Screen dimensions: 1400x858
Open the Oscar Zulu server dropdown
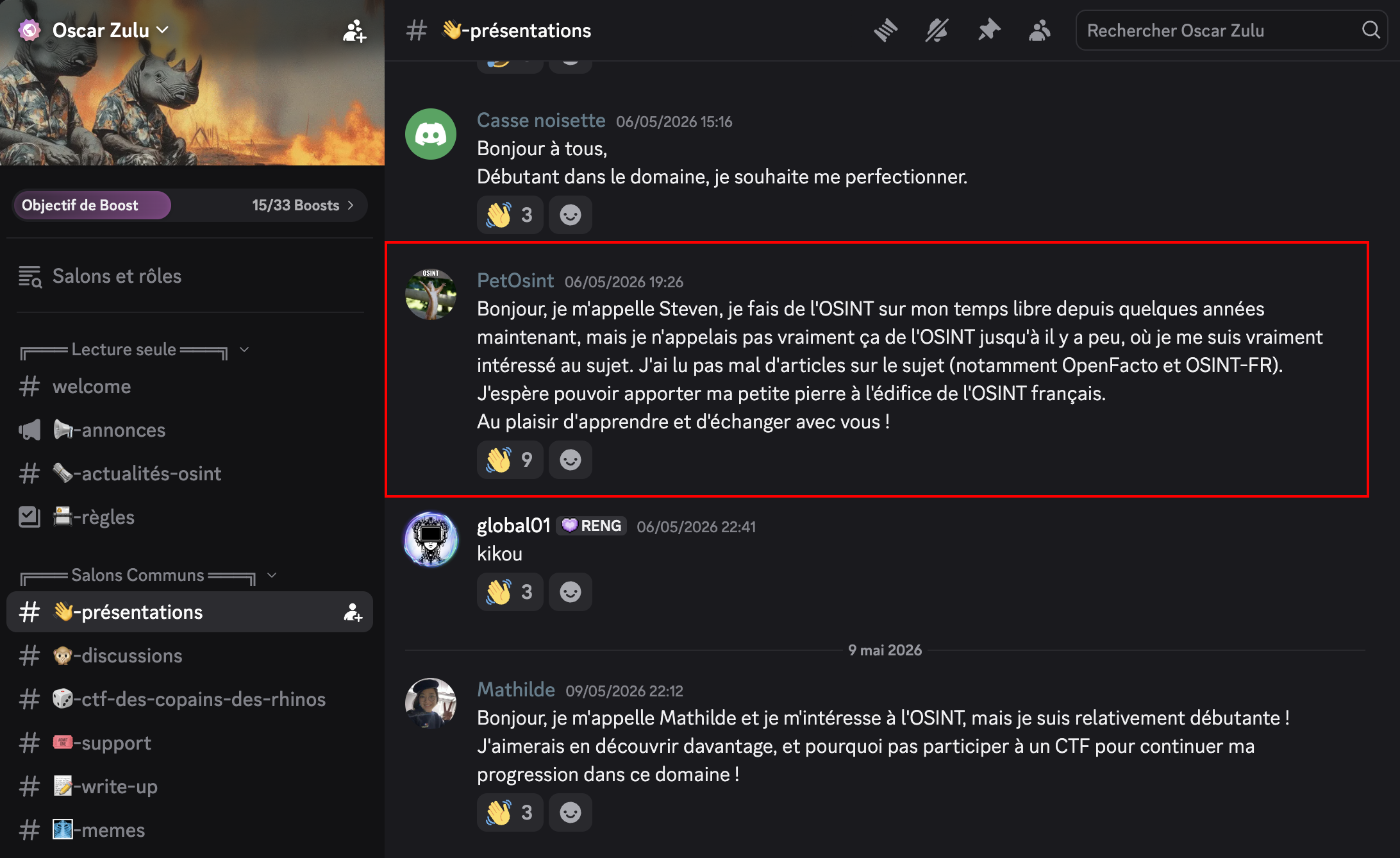110,30
